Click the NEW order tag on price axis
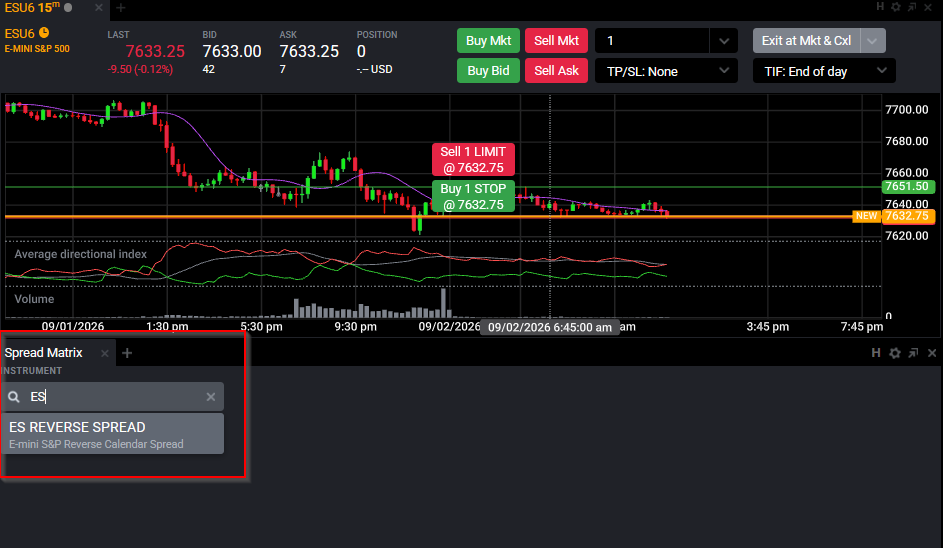Screen dimensions: 943x548 point(867,216)
